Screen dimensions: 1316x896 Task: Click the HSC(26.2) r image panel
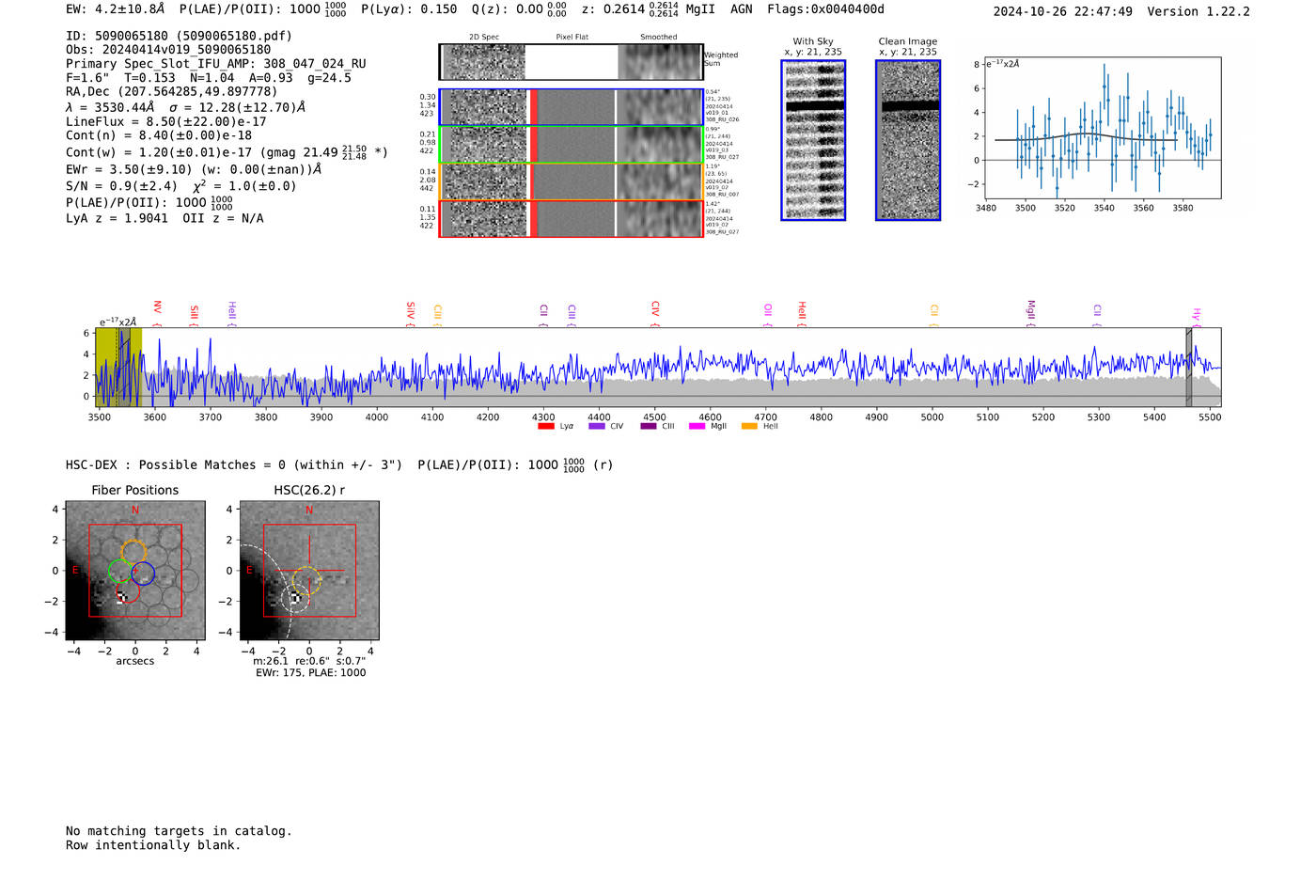[x=309, y=571]
